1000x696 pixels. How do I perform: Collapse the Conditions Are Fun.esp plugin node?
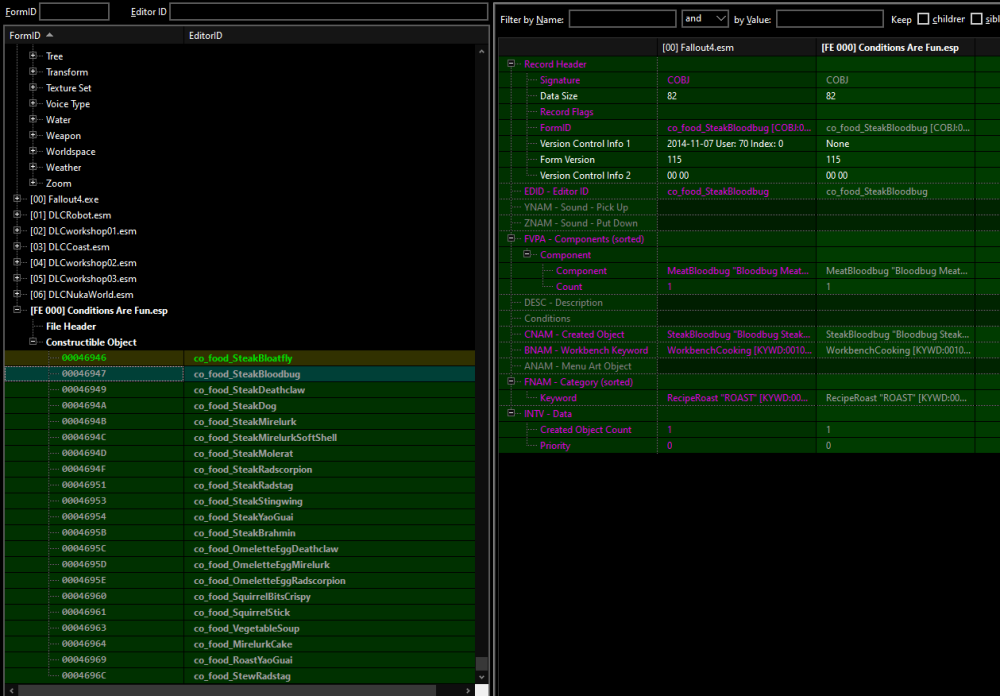click(x=17, y=310)
